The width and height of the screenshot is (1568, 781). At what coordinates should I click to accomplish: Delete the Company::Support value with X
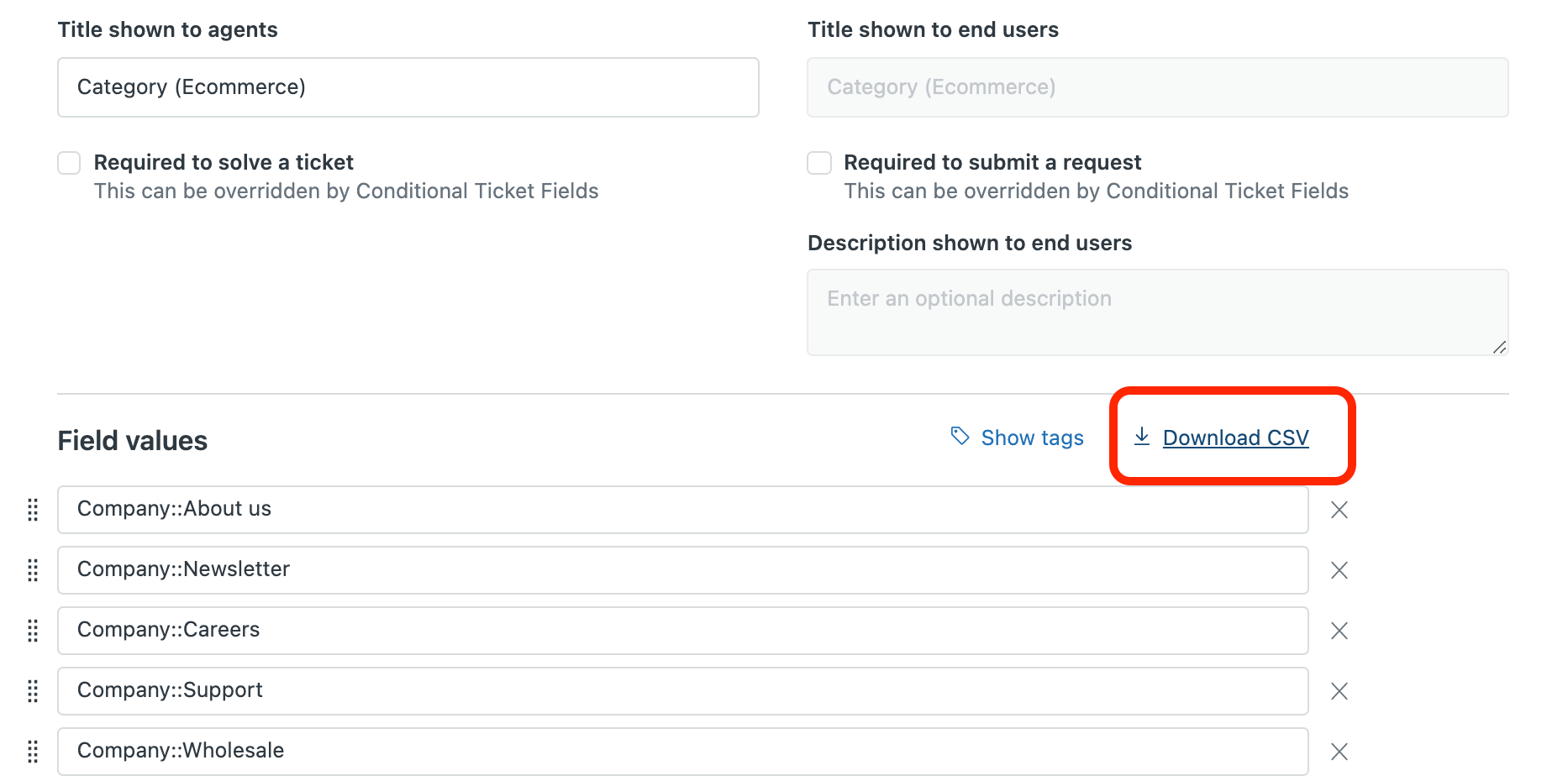tap(1339, 691)
